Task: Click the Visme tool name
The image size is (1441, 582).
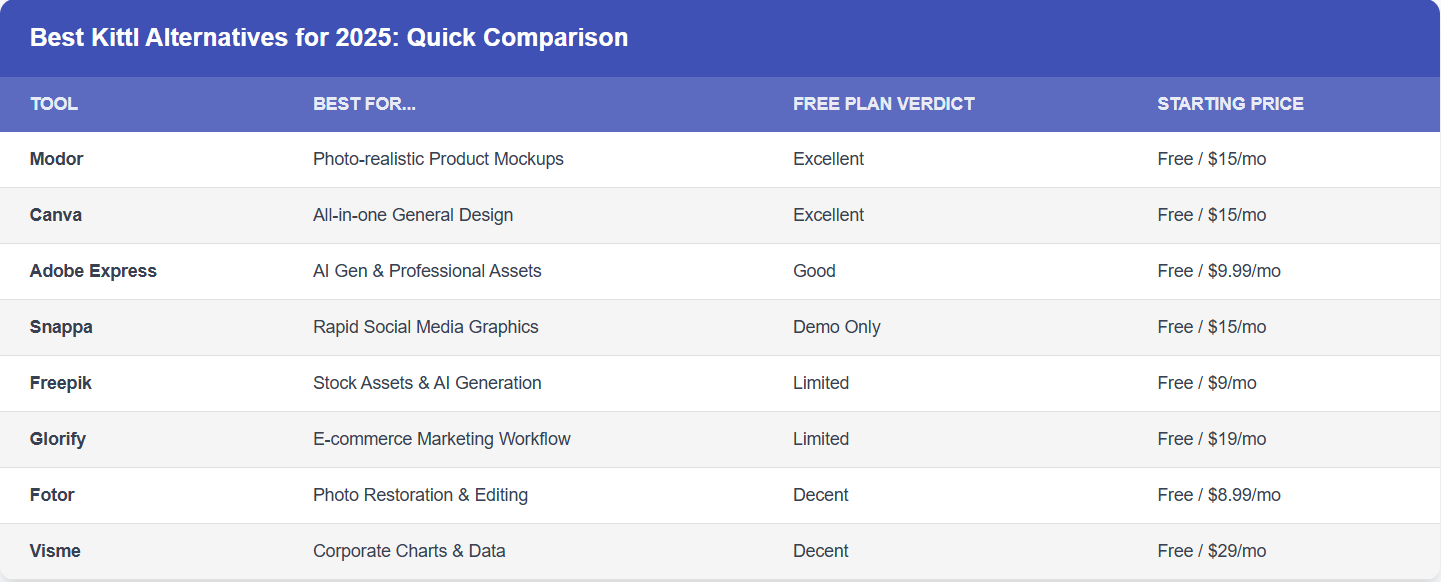Action: pyautogui.click(x=55, y=551)
